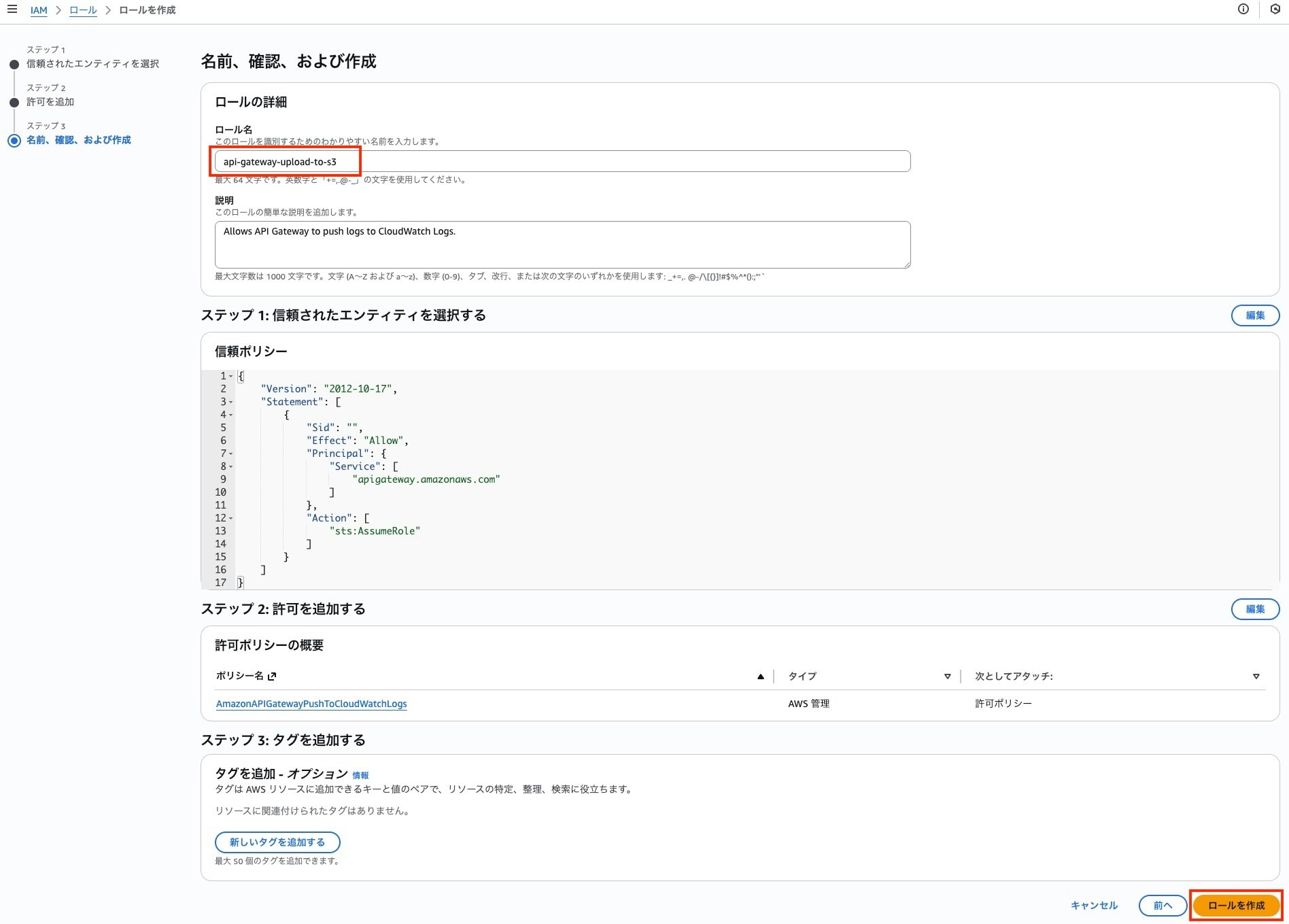
Task: Click "apigateway.amazonaws.com" text in policy
Action: (426, 479)
